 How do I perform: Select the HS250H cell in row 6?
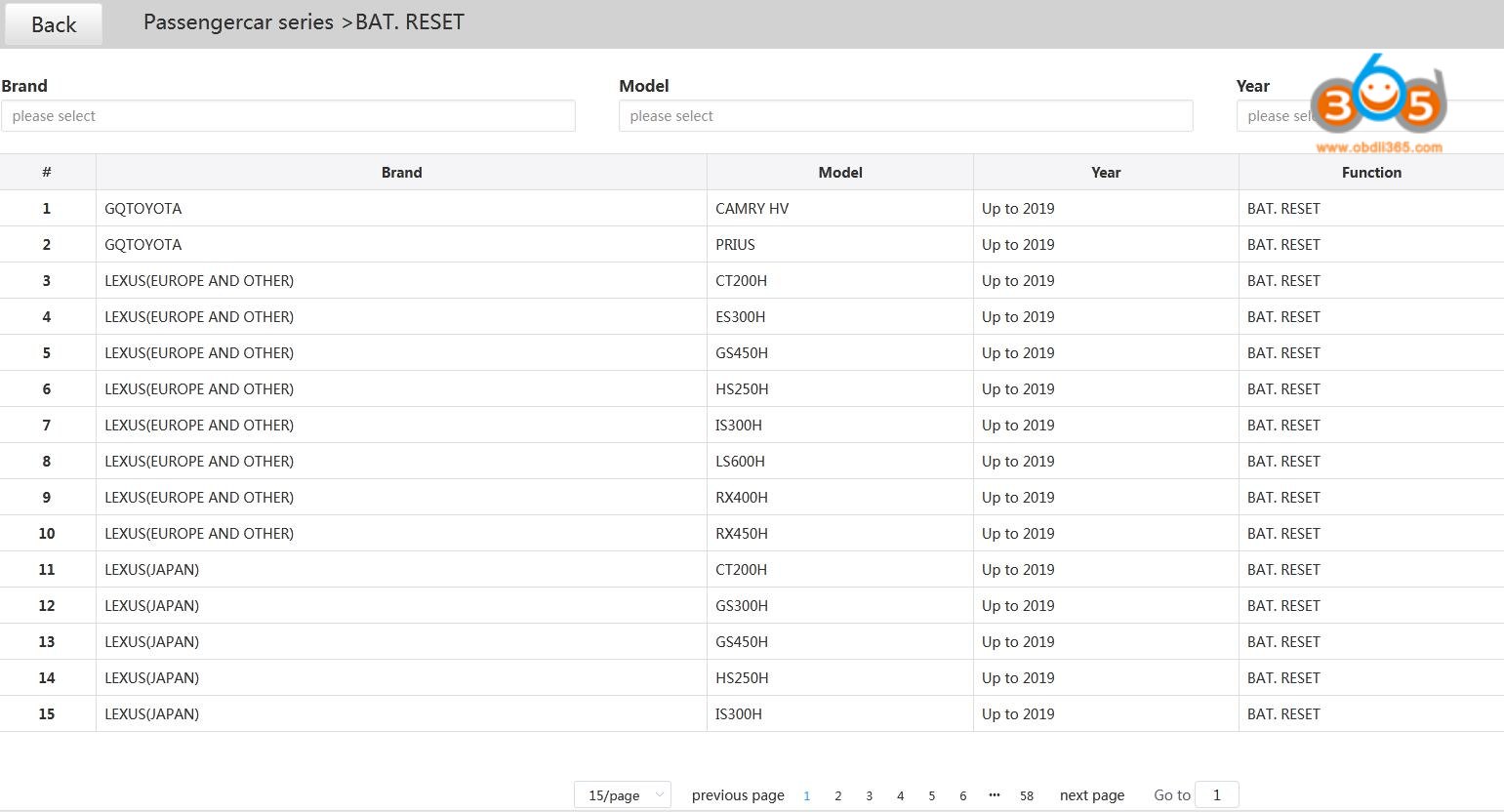click(840, 388)
